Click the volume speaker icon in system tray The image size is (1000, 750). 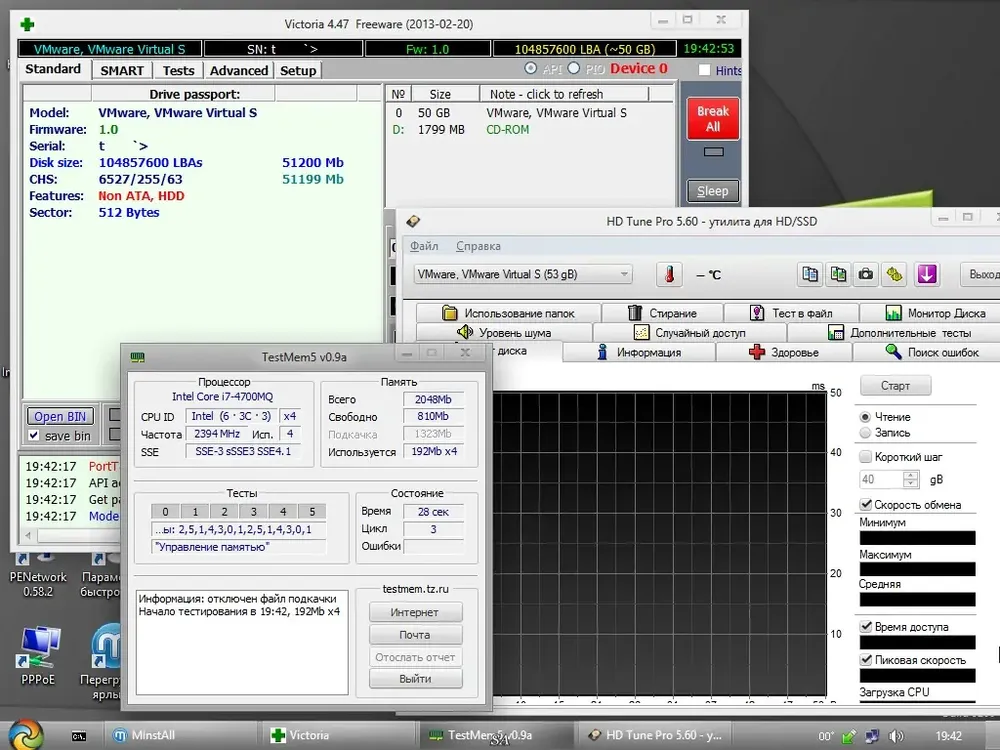tap(896, 736)
